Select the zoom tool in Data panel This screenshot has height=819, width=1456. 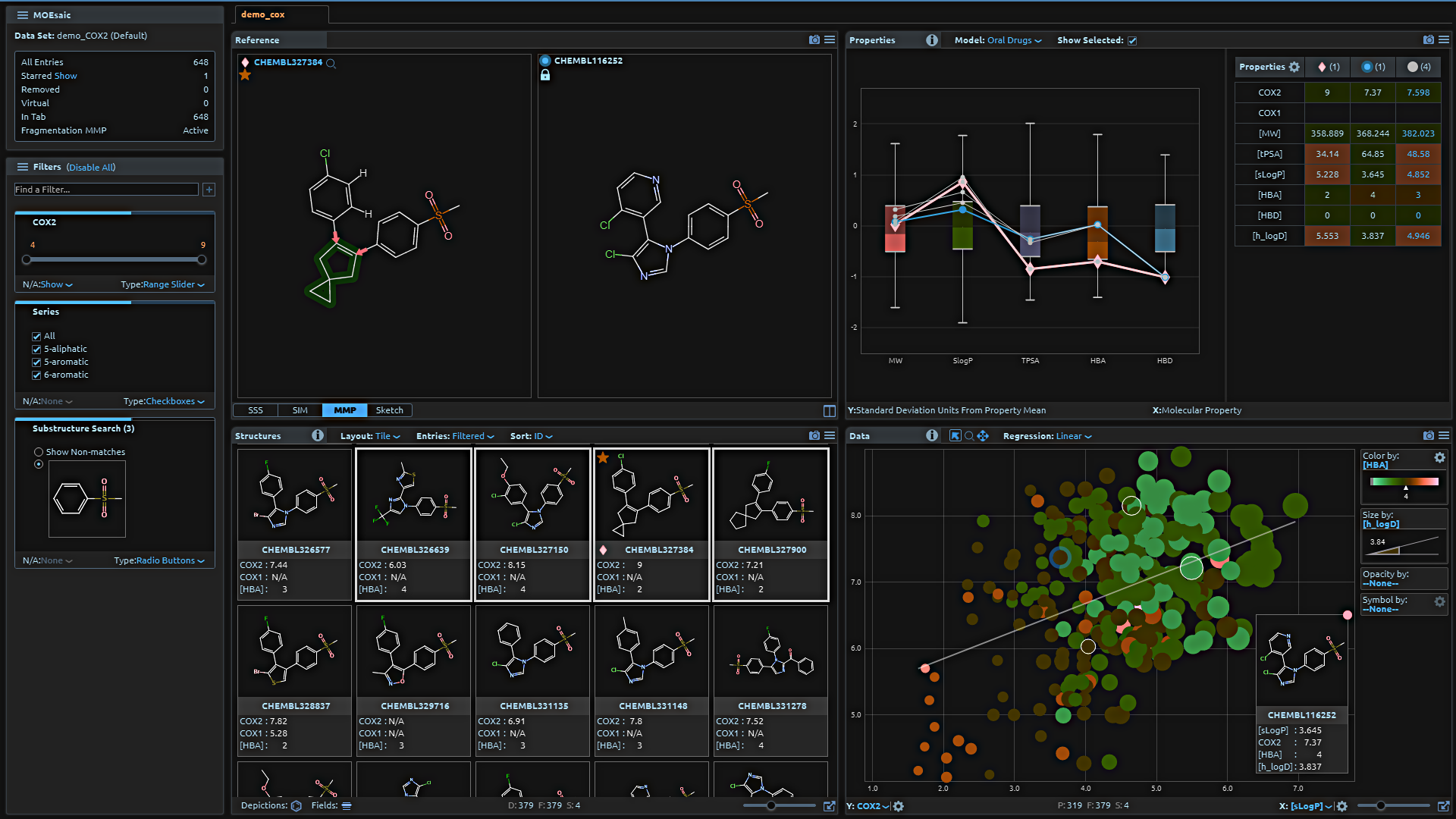click(x=969, y=436)
